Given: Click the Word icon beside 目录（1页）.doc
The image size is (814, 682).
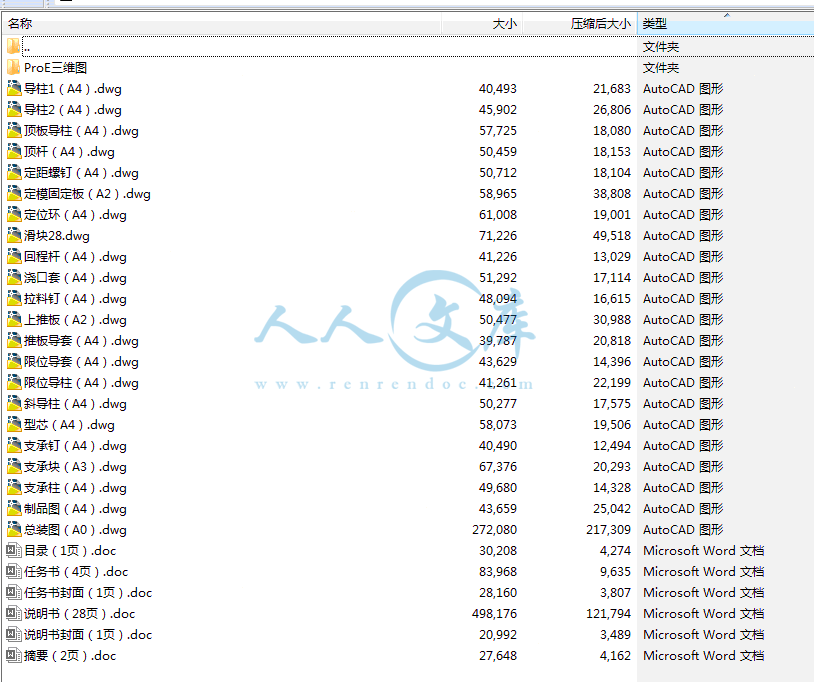Looking at the screenshot, I should point(13,551).
